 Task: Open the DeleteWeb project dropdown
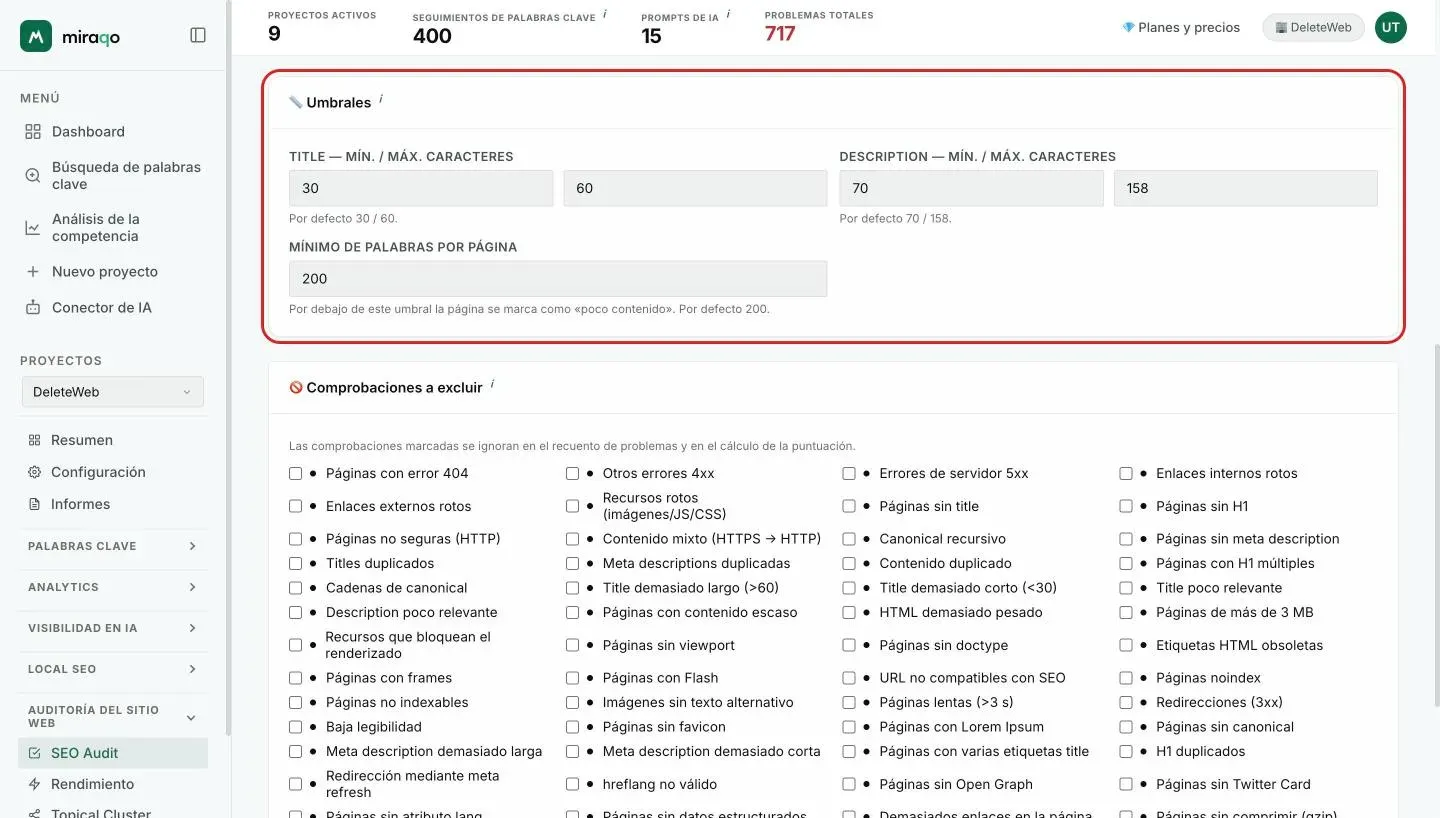pos(113,392)
